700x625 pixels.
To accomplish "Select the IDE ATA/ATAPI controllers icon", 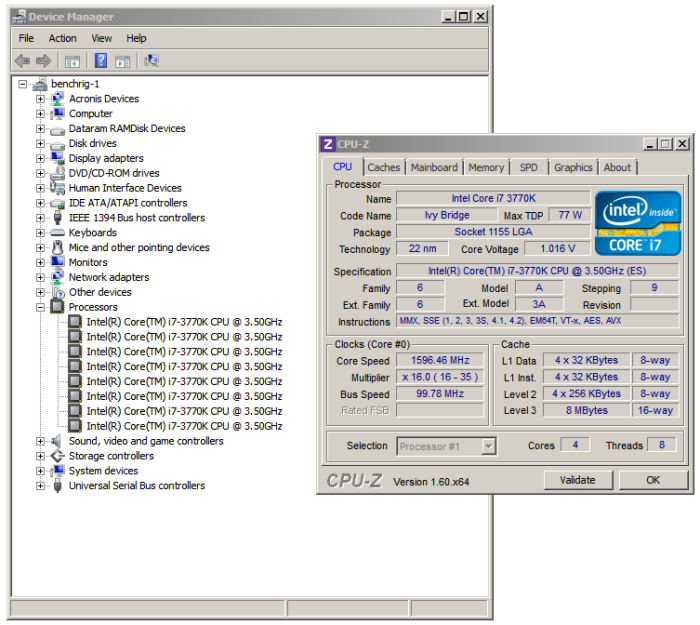I will point(57,204).
